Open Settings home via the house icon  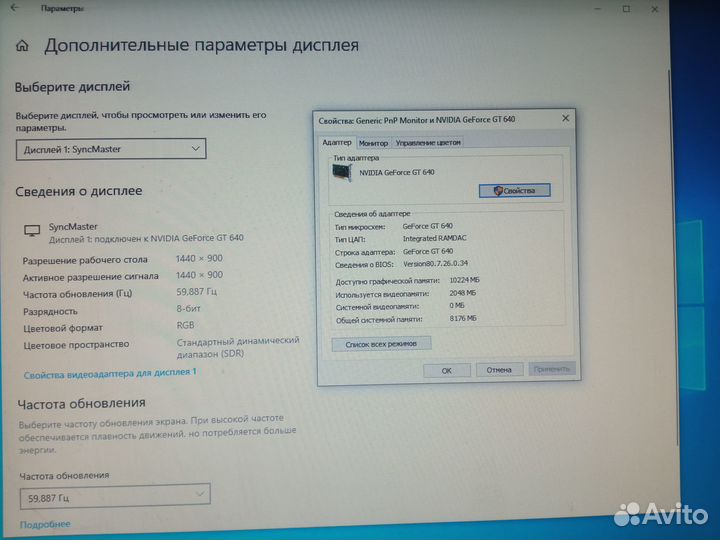[22, 45]
